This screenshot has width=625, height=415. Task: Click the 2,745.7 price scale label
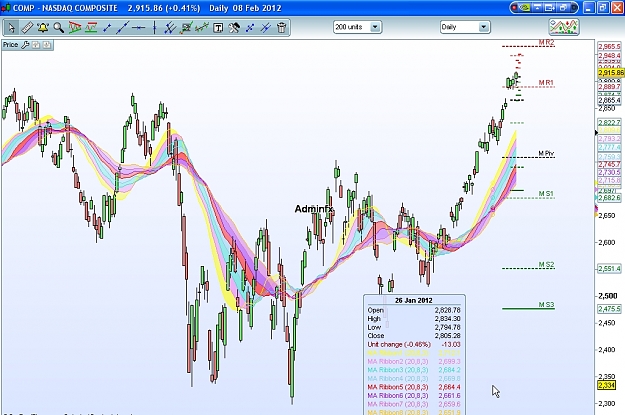[609, 164]
